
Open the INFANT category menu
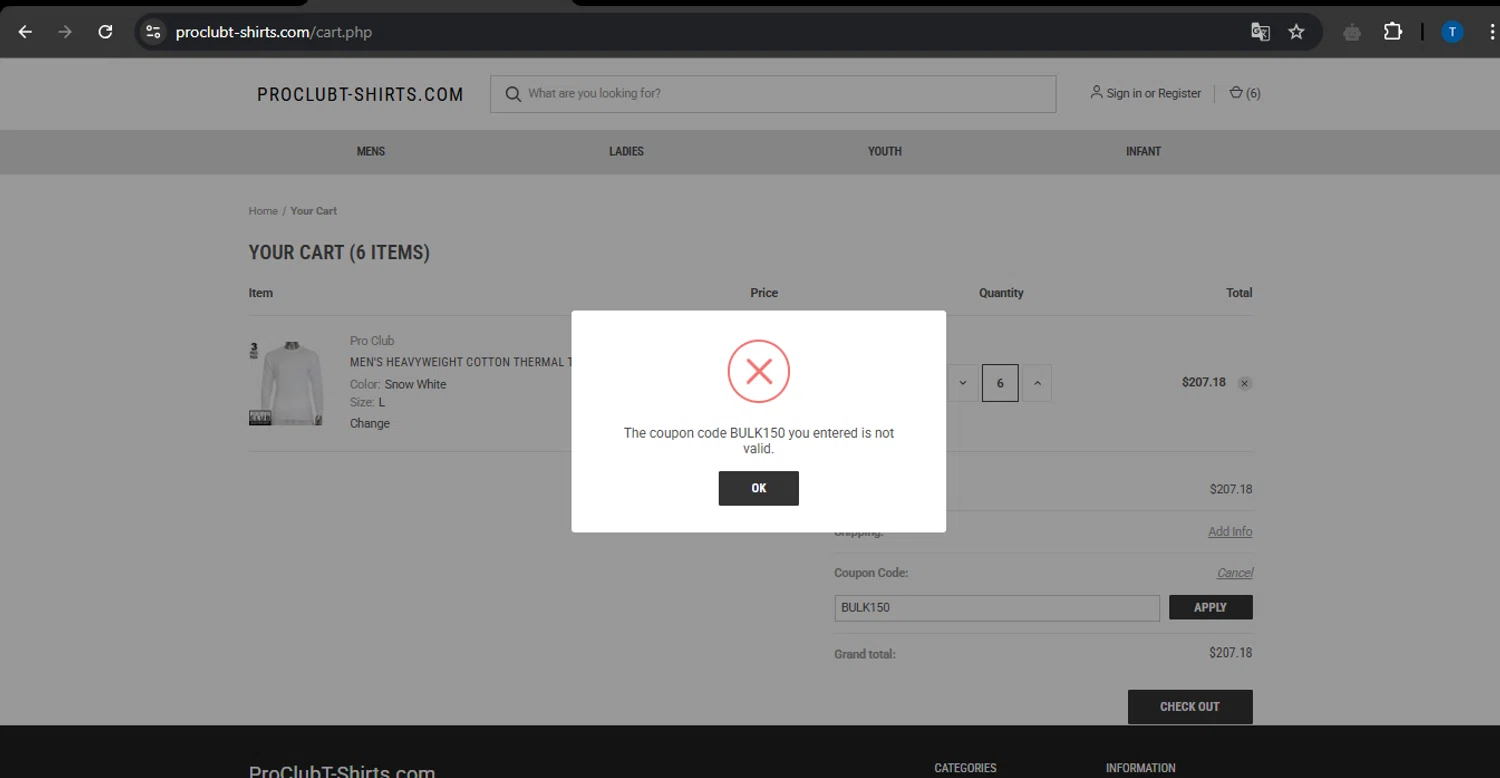point(1143,152)
